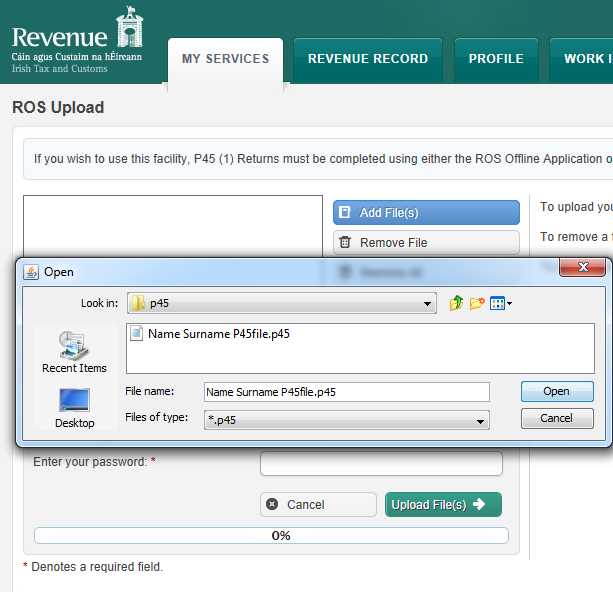Click the 0% upload progress bar
This screenshot has height=592, width=613.
click(x=271, y=535)
